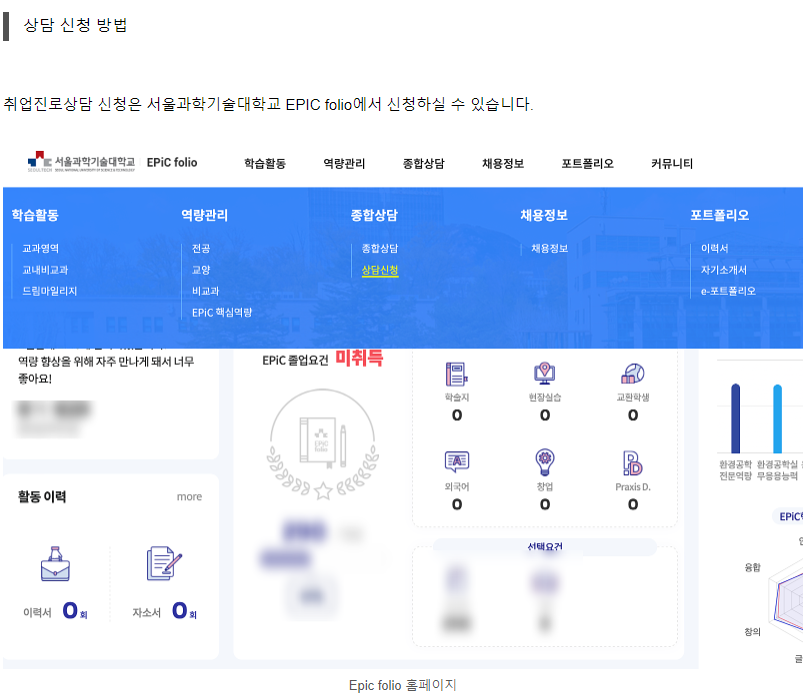Open the 학습활동 top menu

click(x=265, y=163)
